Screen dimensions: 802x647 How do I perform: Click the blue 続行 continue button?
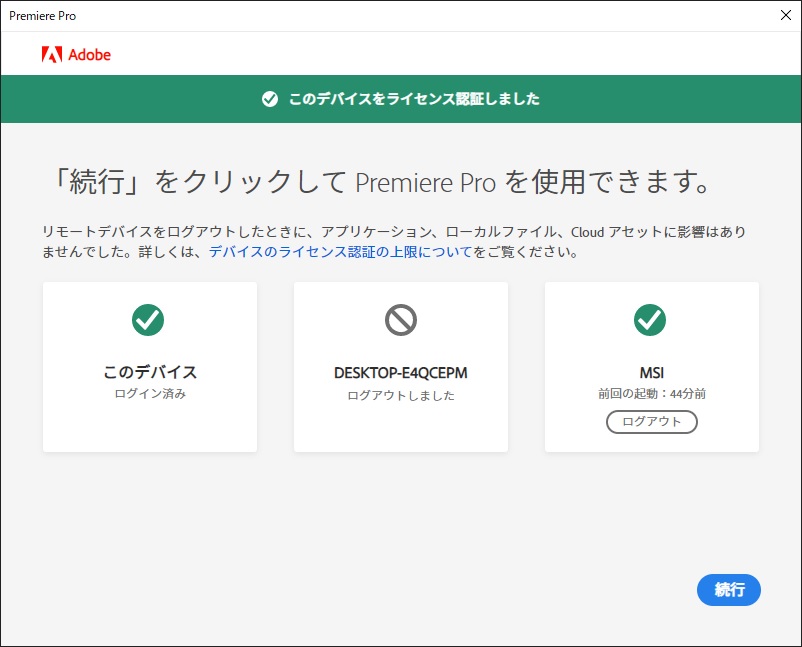tap(728, 590)
